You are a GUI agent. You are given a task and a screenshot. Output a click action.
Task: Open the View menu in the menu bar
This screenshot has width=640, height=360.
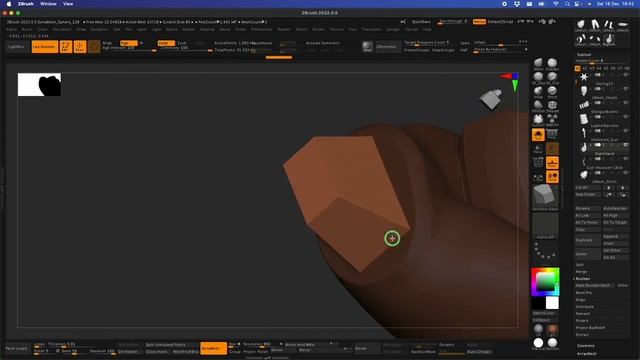click(68, 4)
